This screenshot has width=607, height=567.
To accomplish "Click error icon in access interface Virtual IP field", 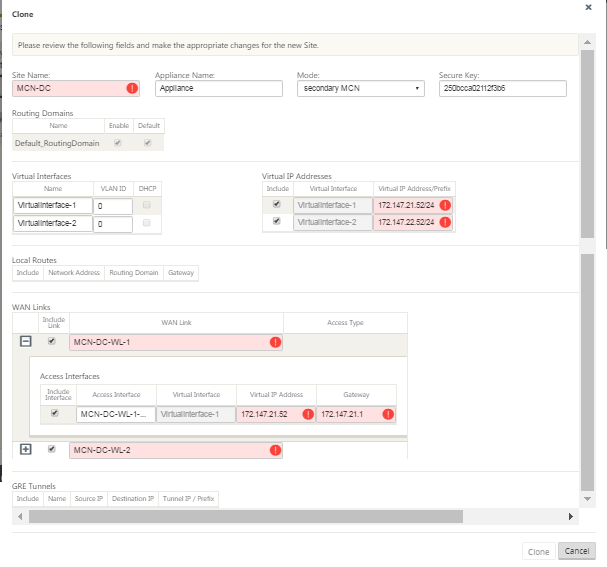I will [x=308, y=414].
